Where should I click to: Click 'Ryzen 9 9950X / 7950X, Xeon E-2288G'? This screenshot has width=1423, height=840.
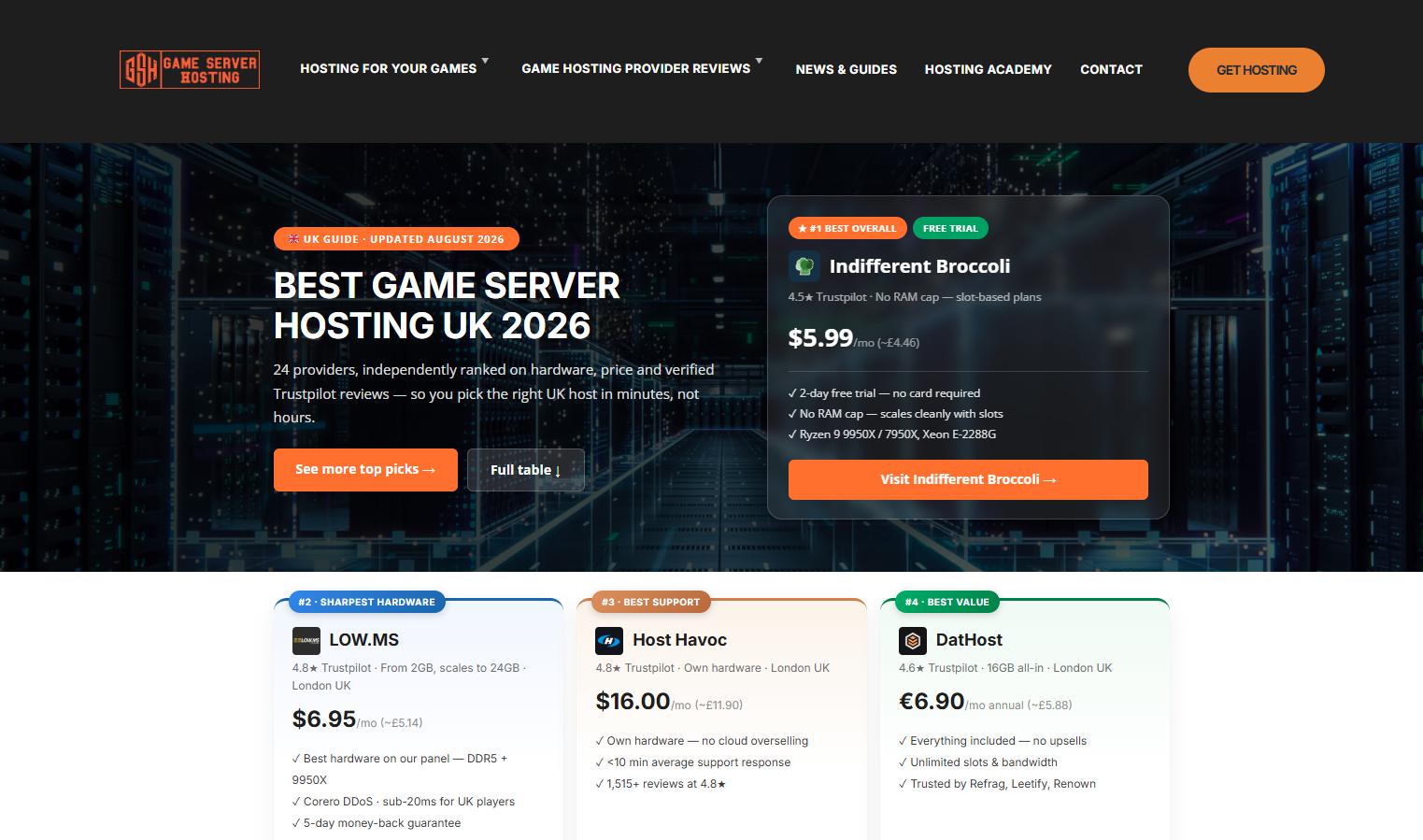pyautogui.click(x=892, y=434)
